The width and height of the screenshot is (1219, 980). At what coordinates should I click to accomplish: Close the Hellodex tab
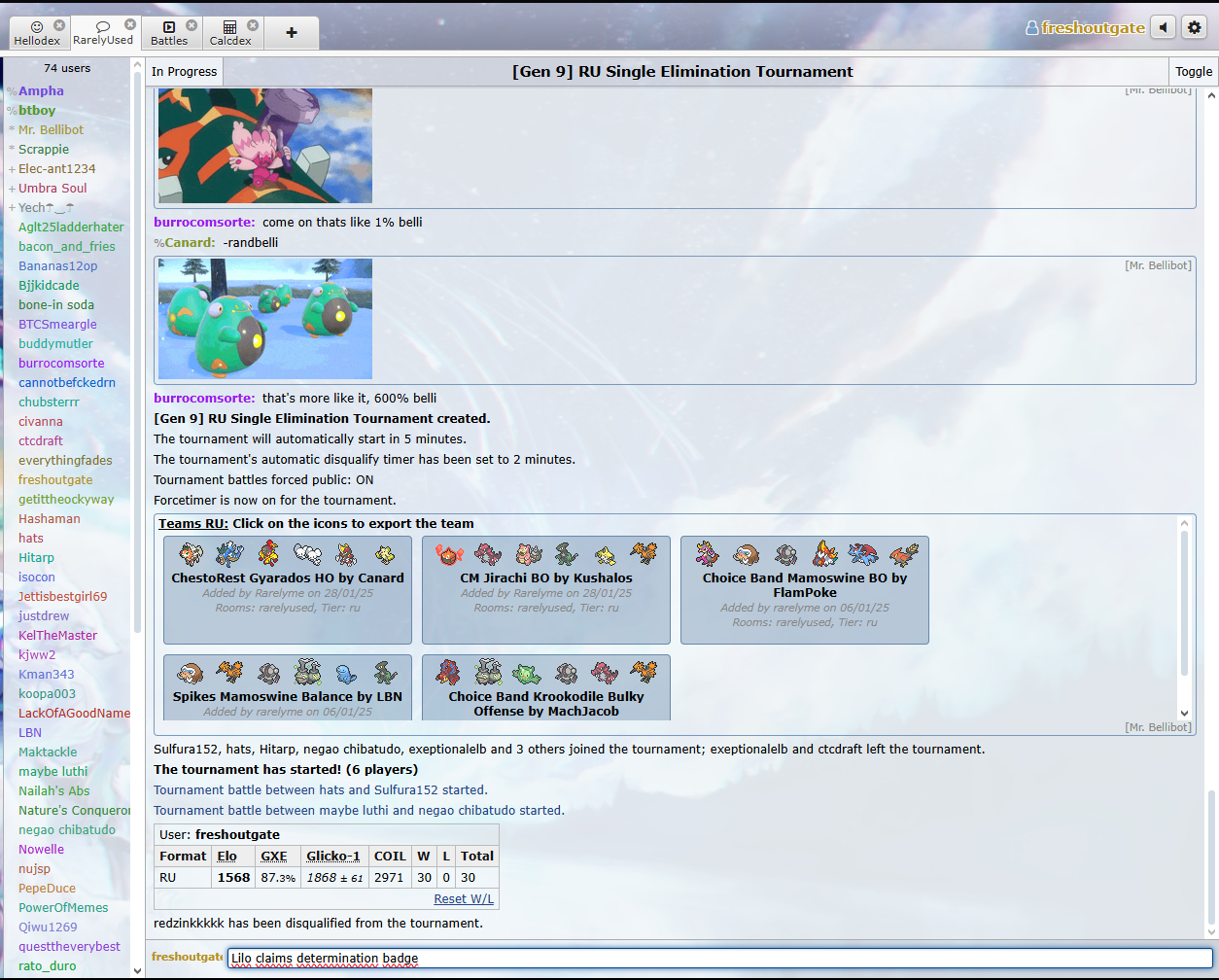tap(60, 25)
